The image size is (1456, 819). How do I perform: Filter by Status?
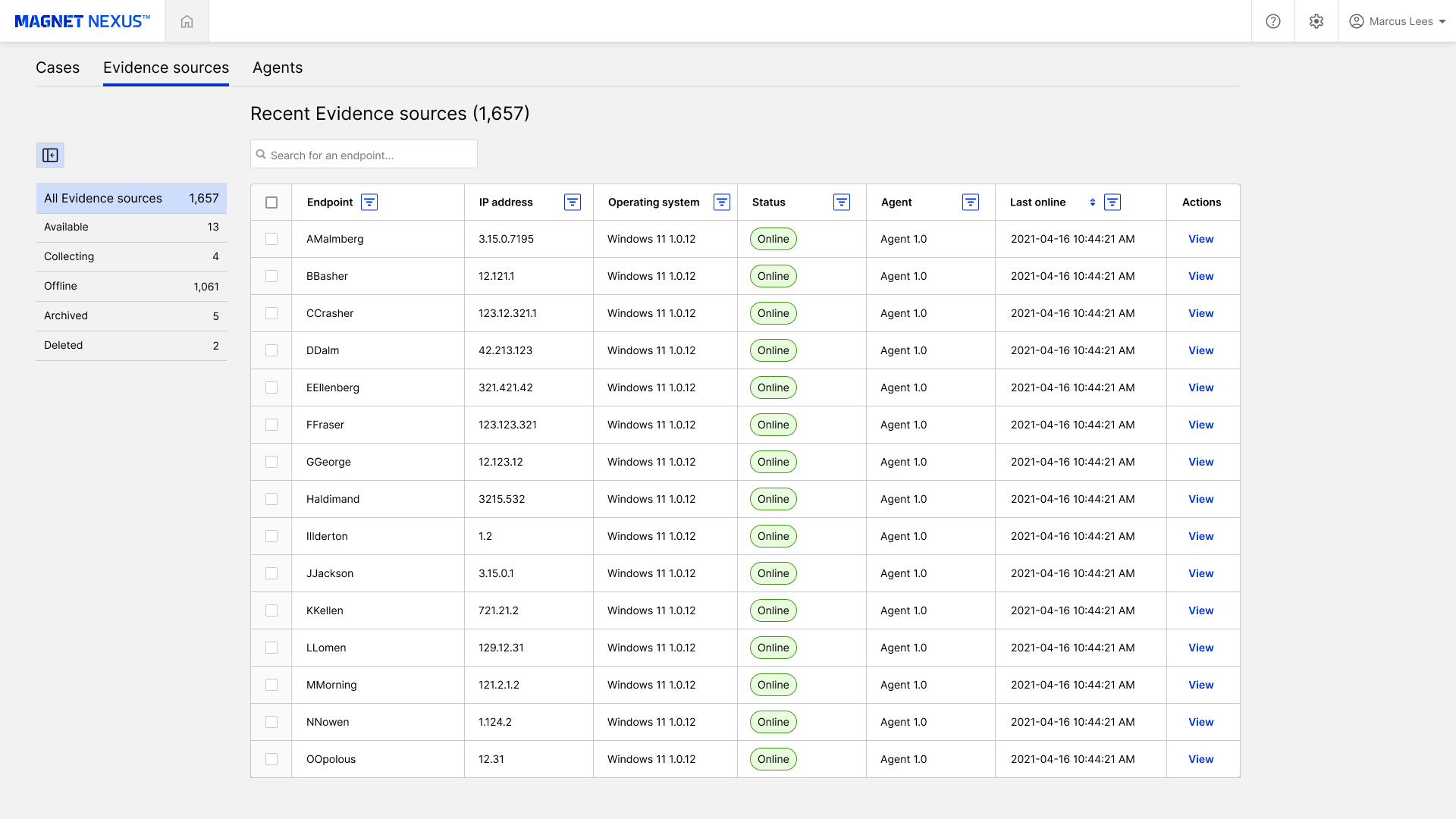tap(842, 202)
